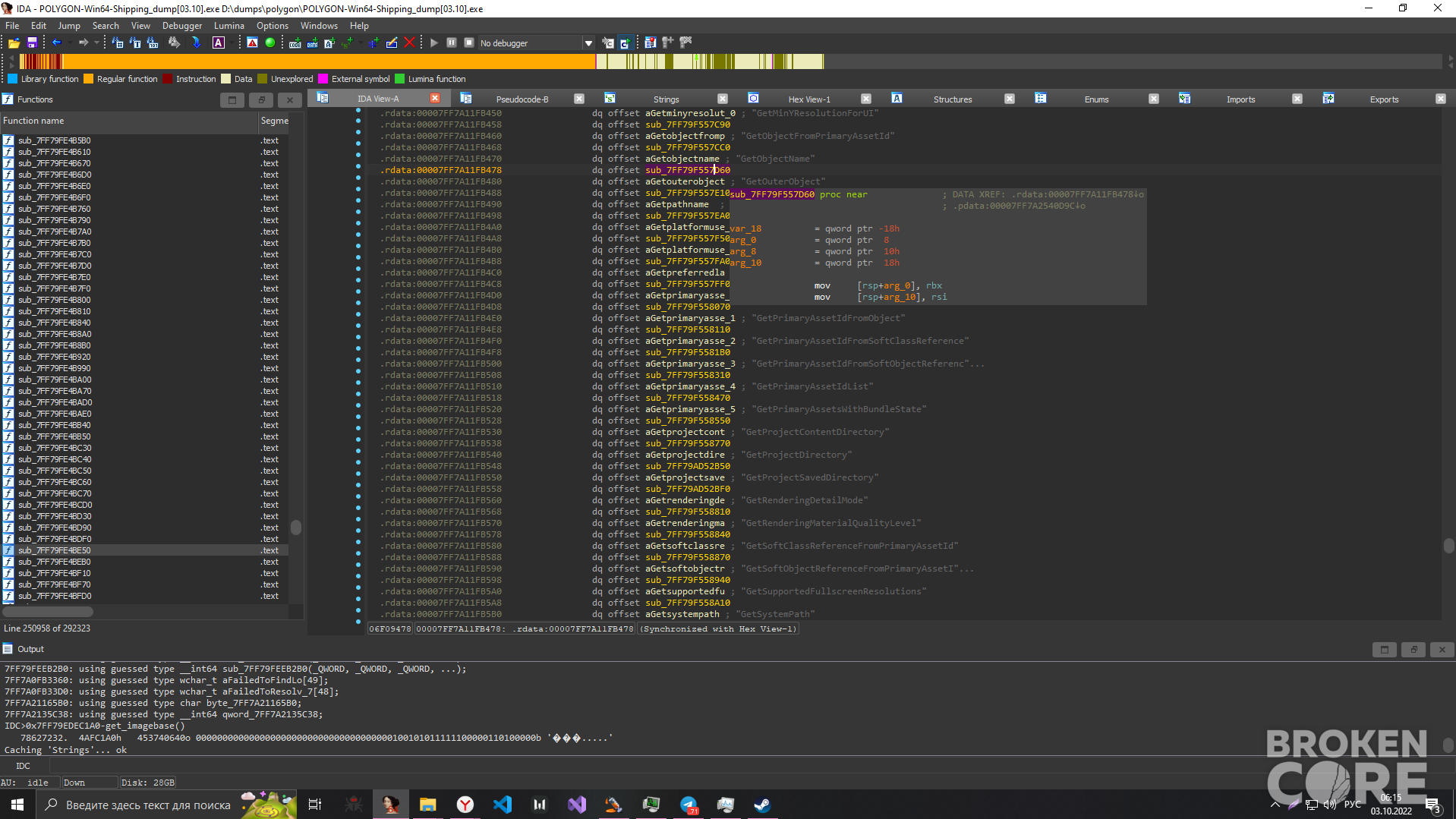
Task: Jump back with the blue left arrow
Action: [56, 43]
